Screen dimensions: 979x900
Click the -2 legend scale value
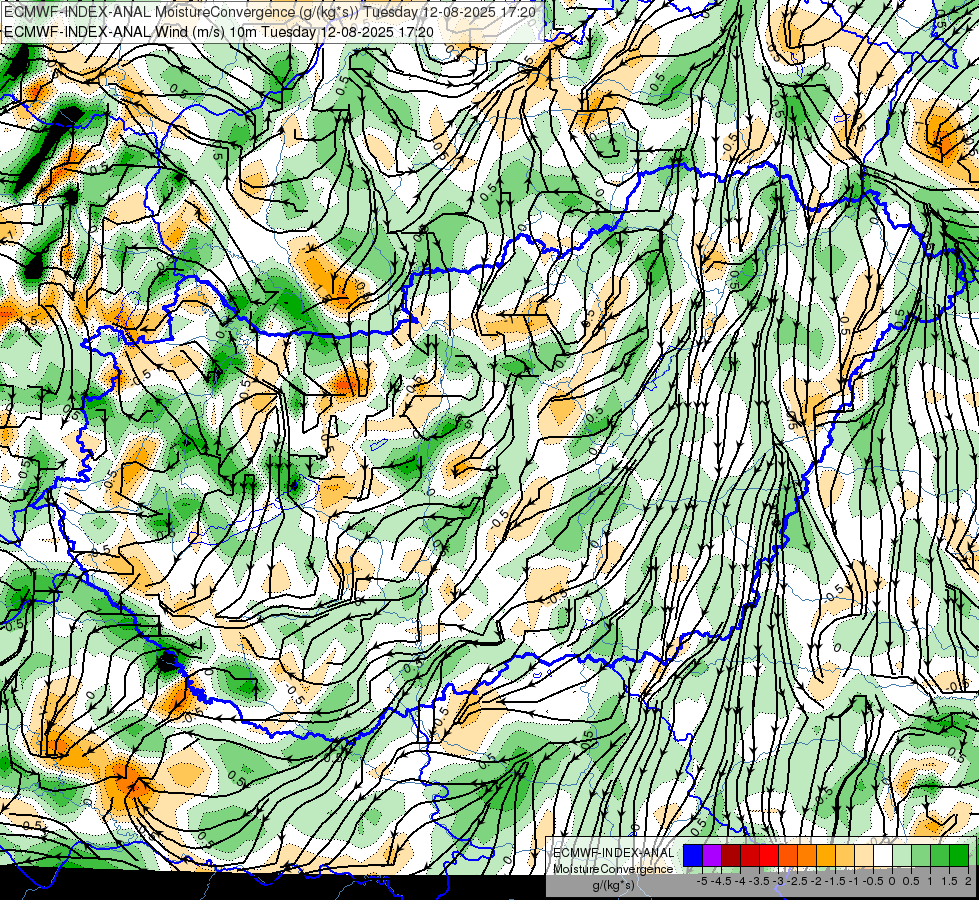816,881
